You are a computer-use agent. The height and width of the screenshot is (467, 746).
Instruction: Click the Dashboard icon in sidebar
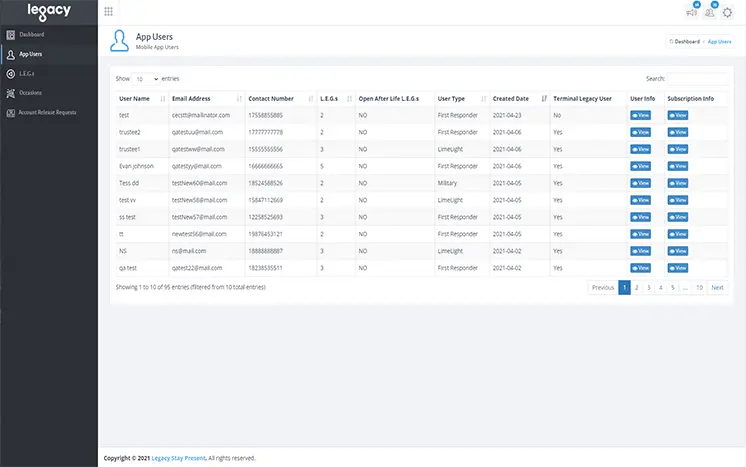click(x=10, y=35)
